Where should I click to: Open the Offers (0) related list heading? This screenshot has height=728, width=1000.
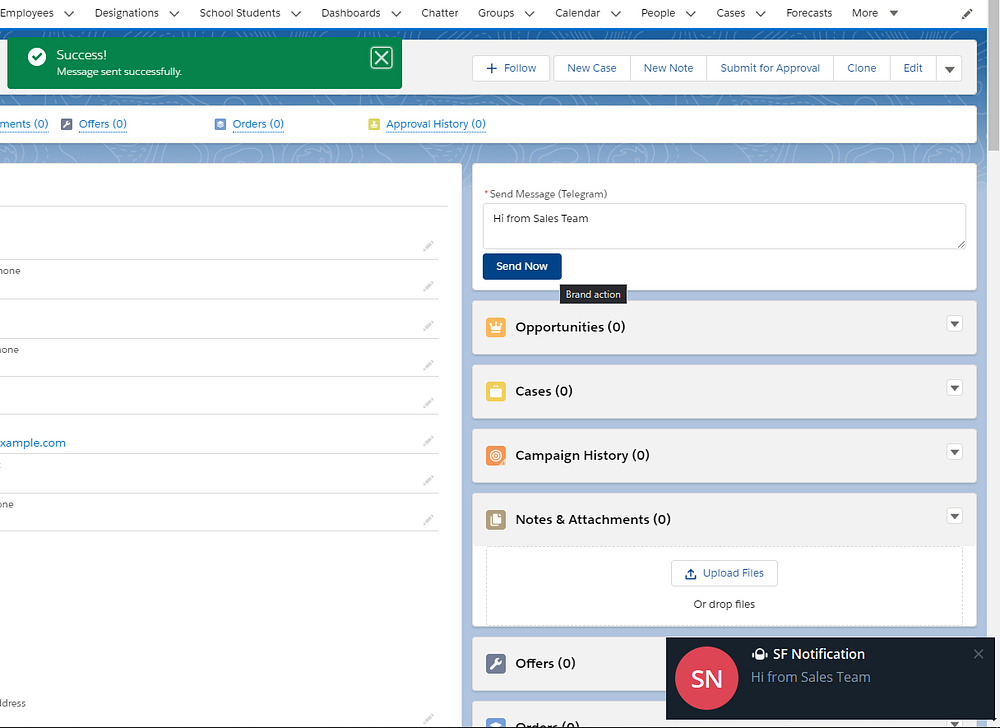tap(545, 664)
